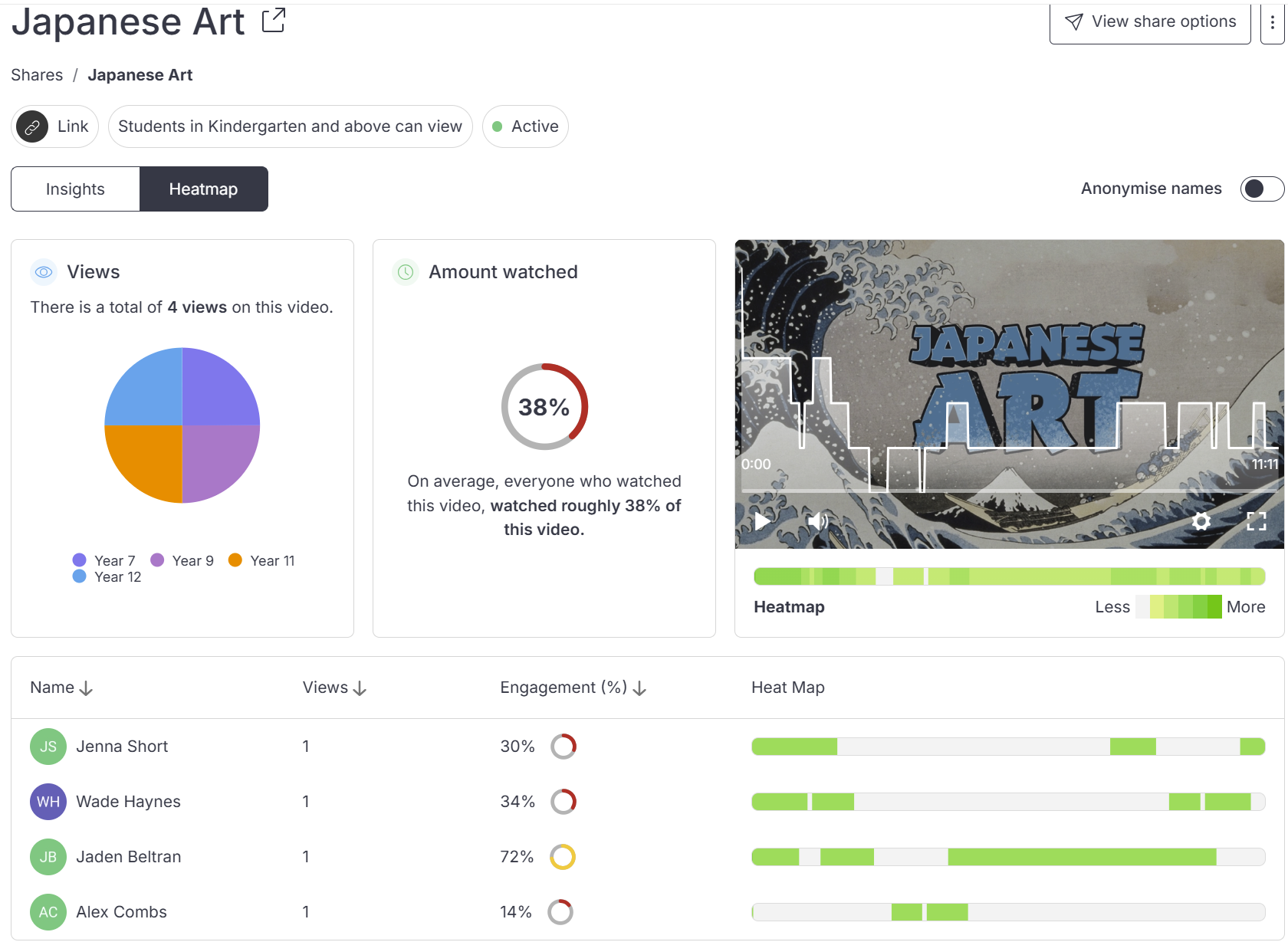Click WH avatar for Wade Haynes
The width and height of the screenshot is (1288, 942).
pos(48,802)
